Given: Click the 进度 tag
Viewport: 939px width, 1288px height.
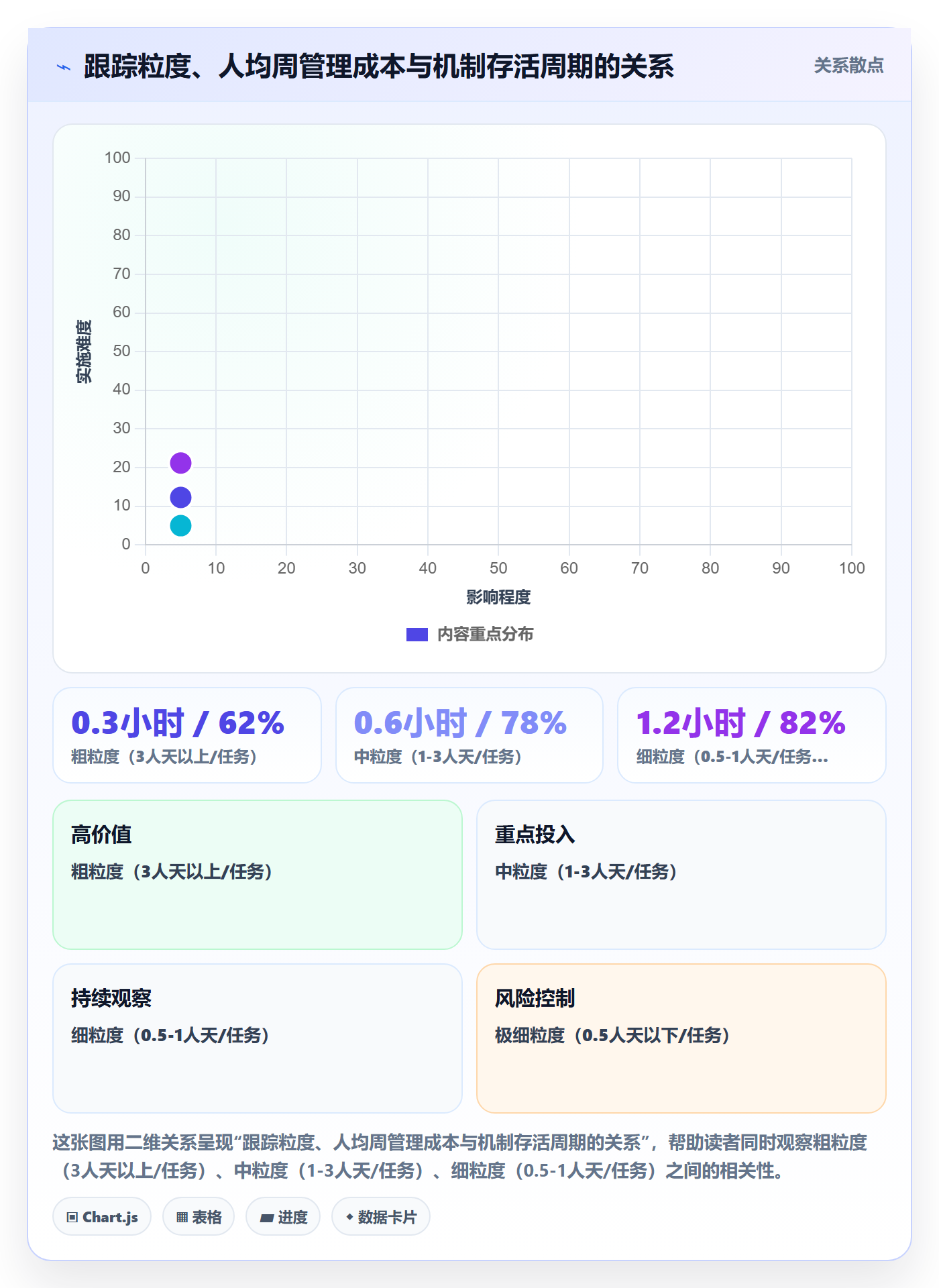Looking at the screenshot, I should coord(283,1216).
